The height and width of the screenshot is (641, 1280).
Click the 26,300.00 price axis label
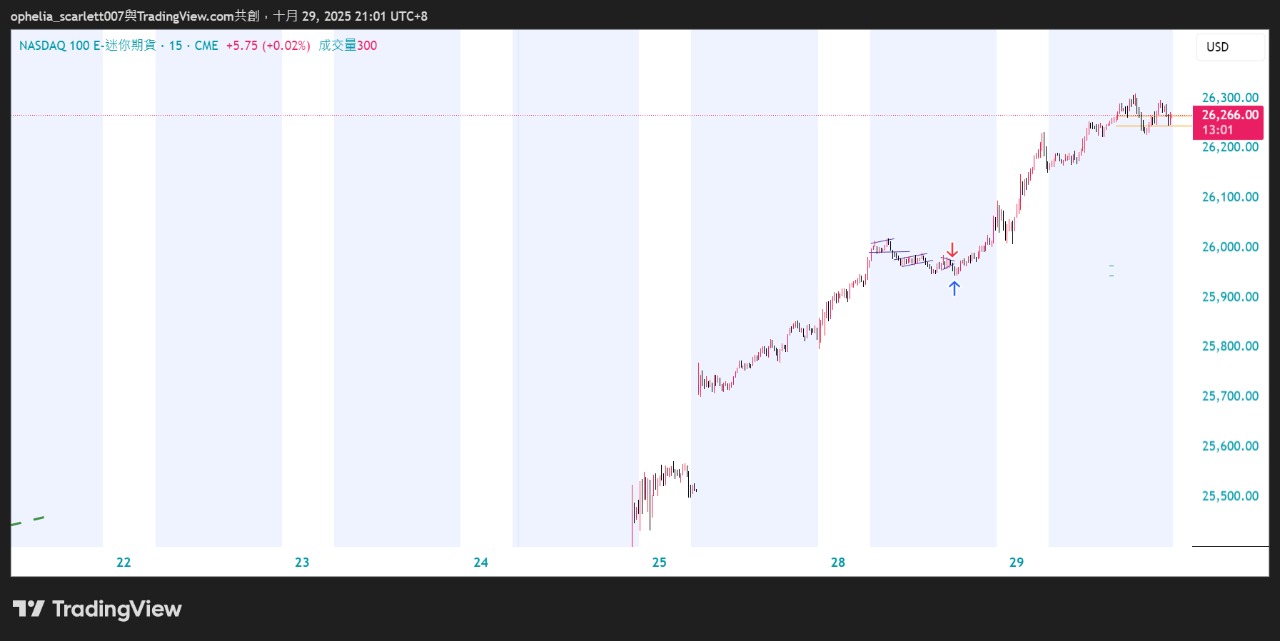point(1229,97)
